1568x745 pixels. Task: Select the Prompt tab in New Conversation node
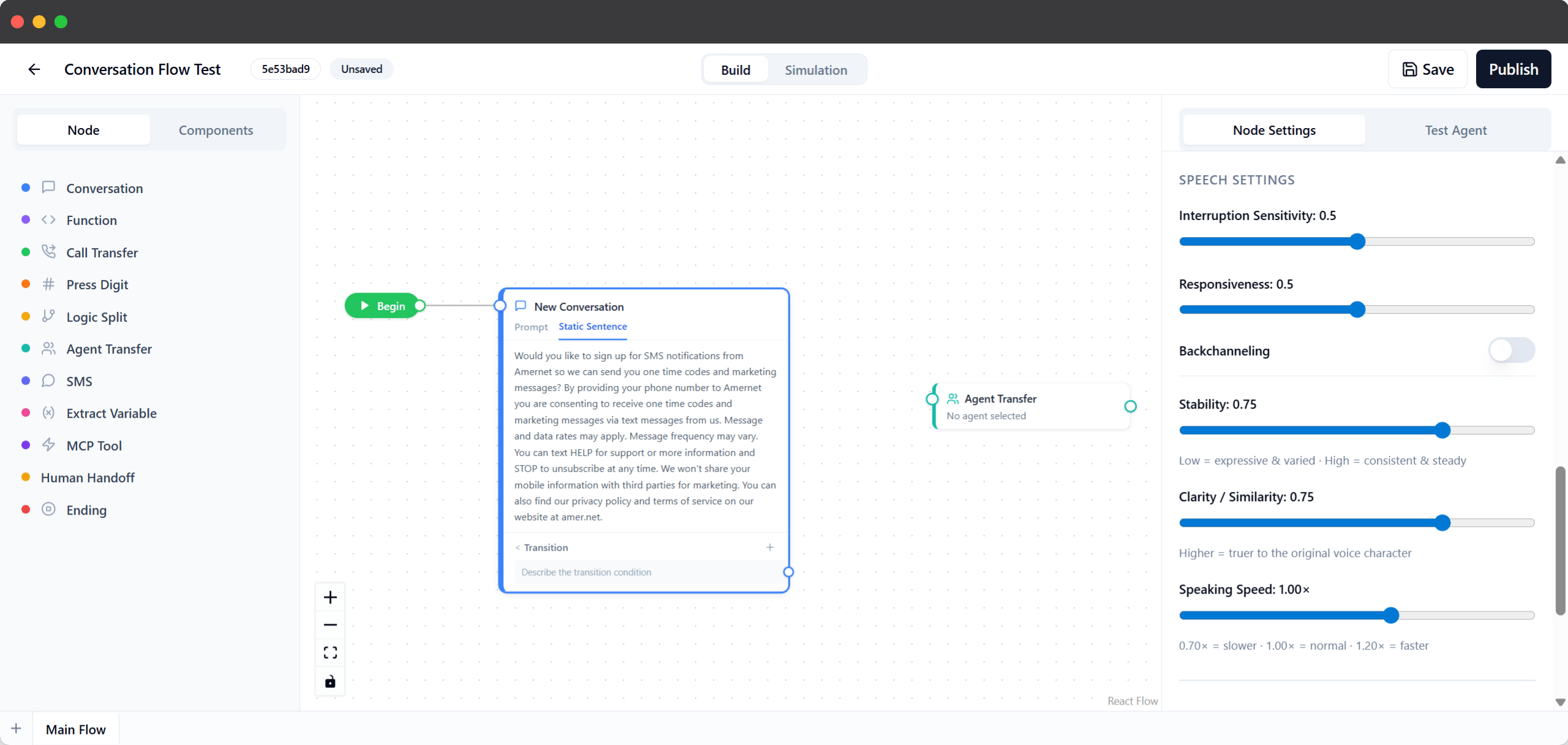(531, 327)
